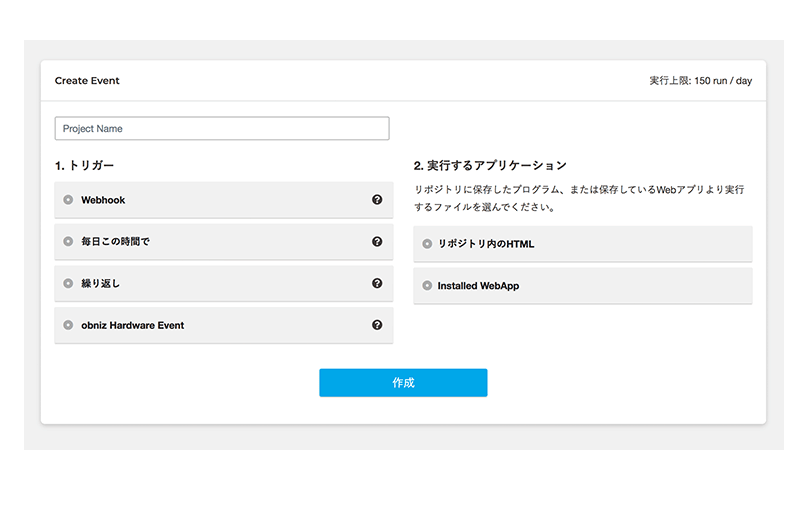The height and width of the screenshot is (510, 800).
Task: Expand the obniz Hardware Event label
Action: 132,325
